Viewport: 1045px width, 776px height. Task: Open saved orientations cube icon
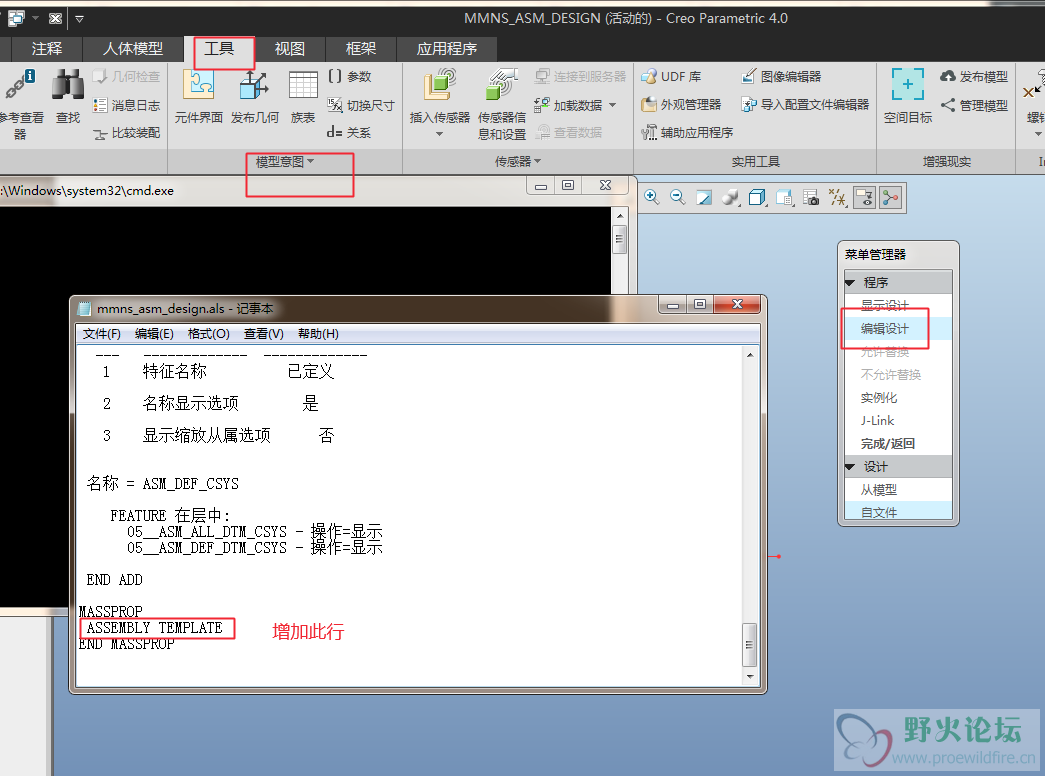pyautogui.click(x=757, y=197)
